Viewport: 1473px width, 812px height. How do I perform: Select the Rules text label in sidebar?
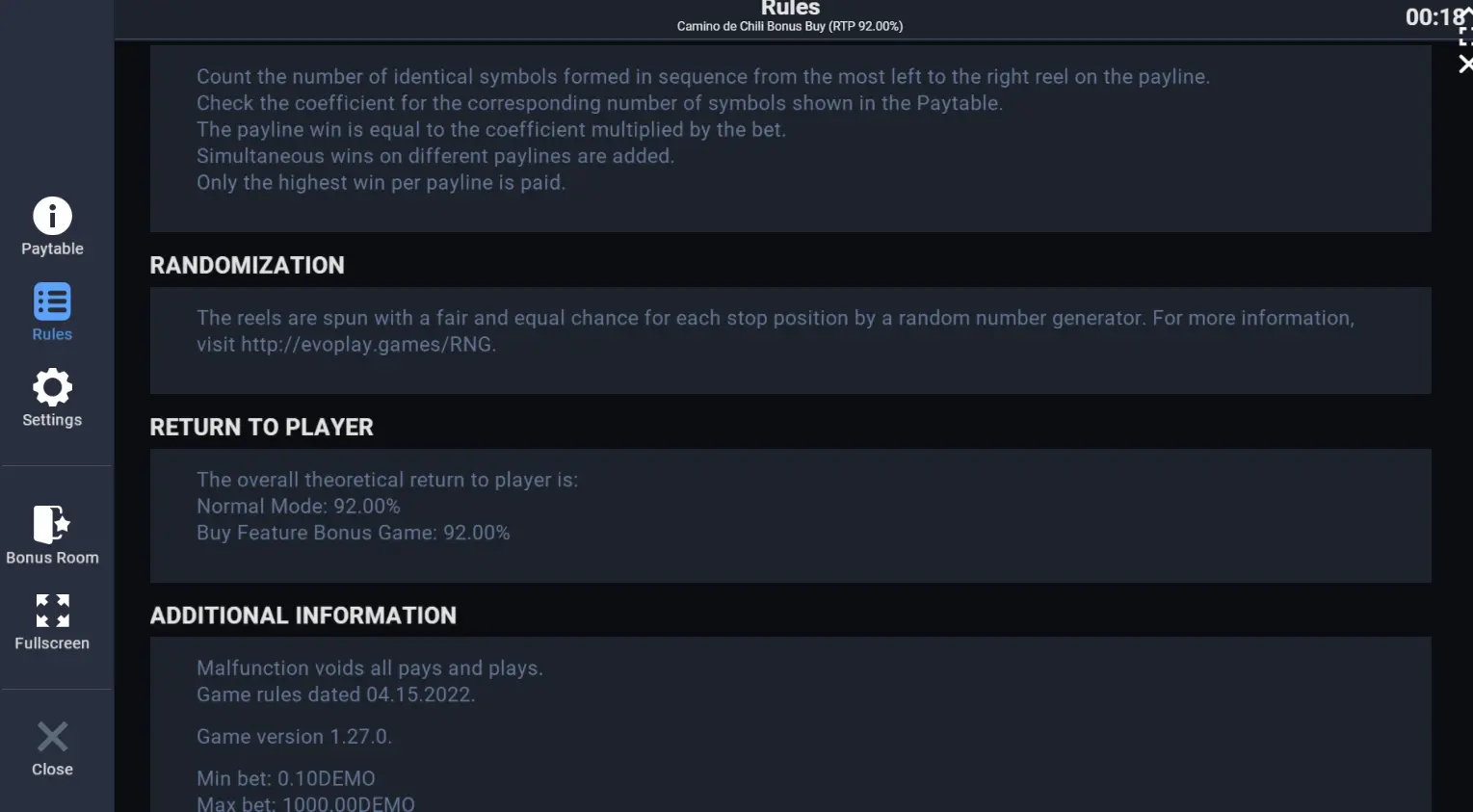pyautogui.click(x=52, y=334)
